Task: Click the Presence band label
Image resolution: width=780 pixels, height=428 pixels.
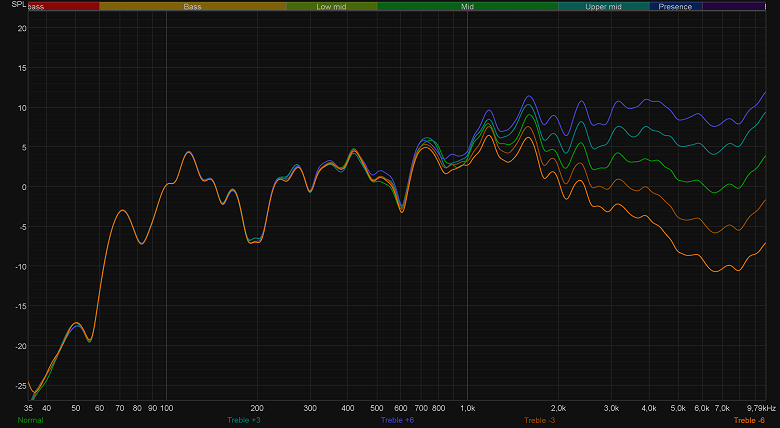Action: tap(675, 6)
